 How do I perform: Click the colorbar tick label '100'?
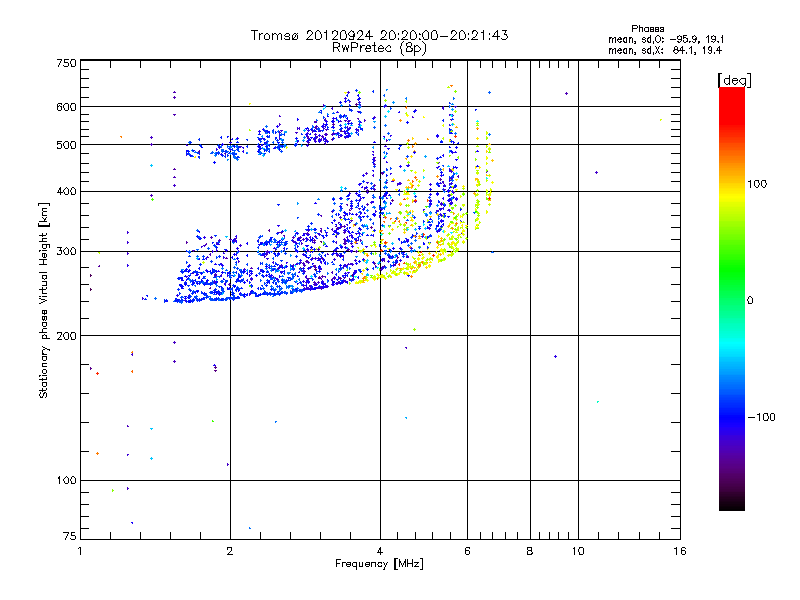[757, 184]
